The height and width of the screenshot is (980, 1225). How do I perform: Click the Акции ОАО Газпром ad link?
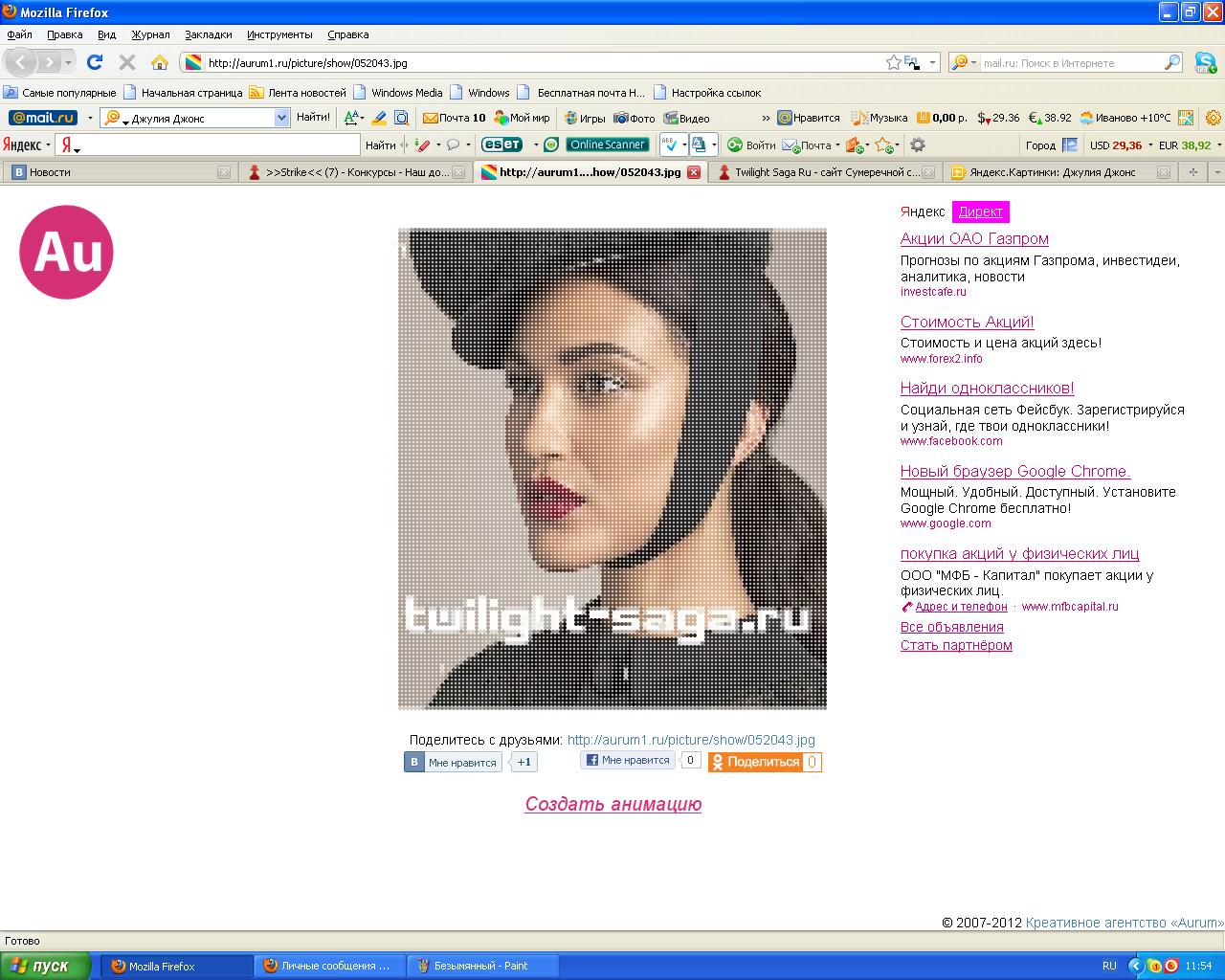pyautogui.click(x=974, y=239)
